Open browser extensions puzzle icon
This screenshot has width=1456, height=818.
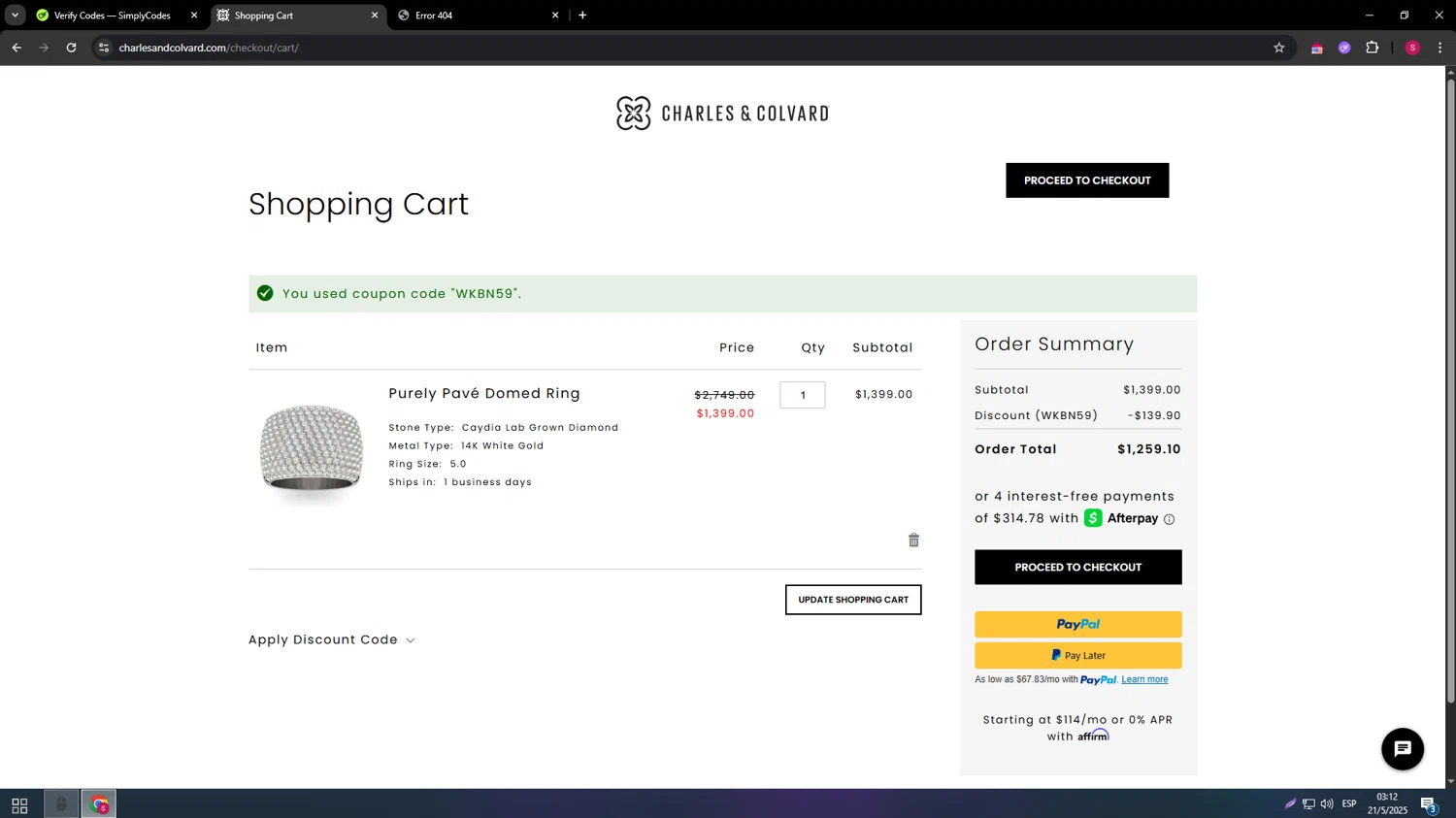click(1373, 48)
